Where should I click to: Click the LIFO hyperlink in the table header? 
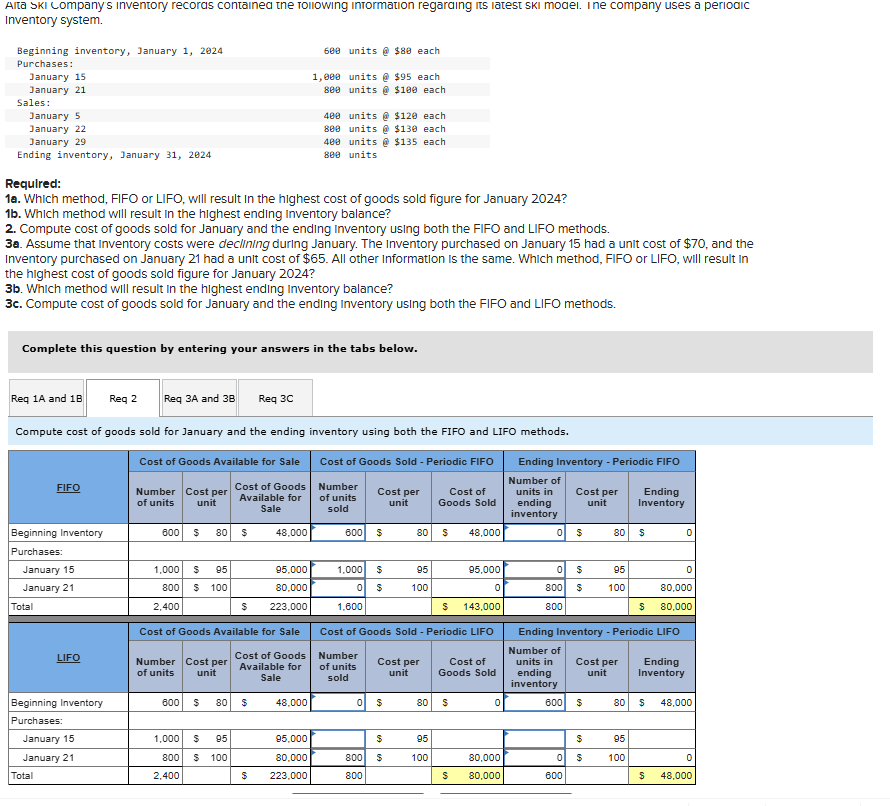pyautogui.click(x=68, y=657)
